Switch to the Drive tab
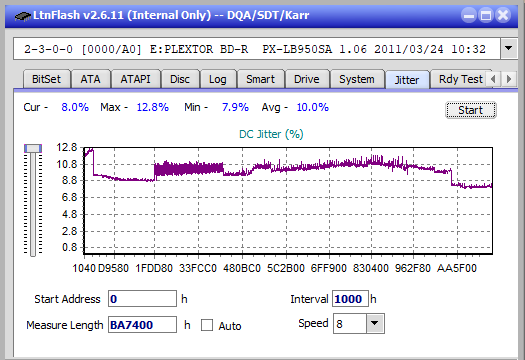The height and width of the screenshot is (360, 525). [x=306, y=79]
